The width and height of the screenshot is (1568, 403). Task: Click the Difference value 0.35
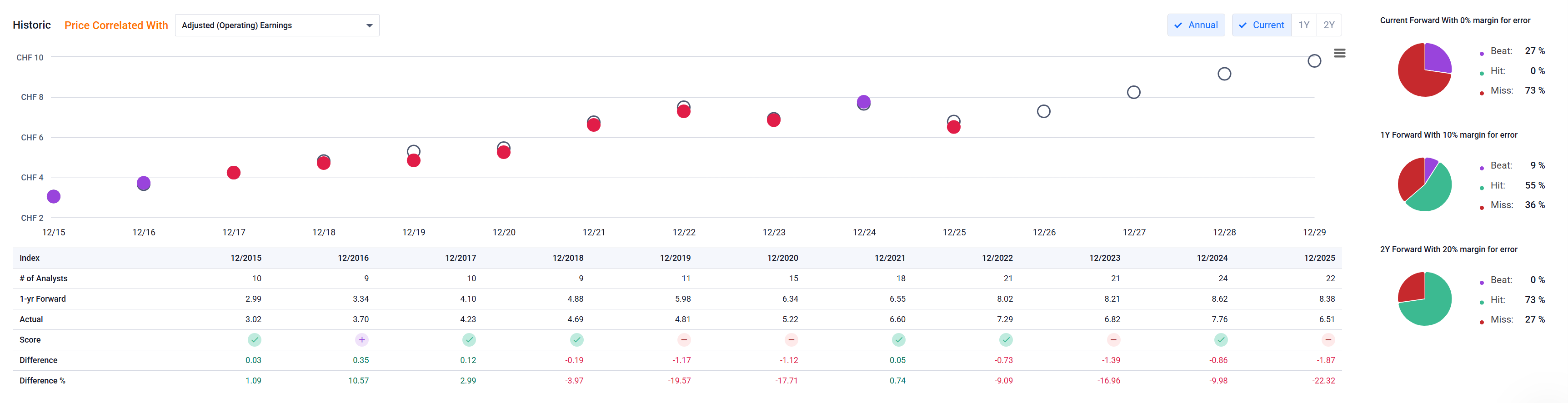pos(361,360)
